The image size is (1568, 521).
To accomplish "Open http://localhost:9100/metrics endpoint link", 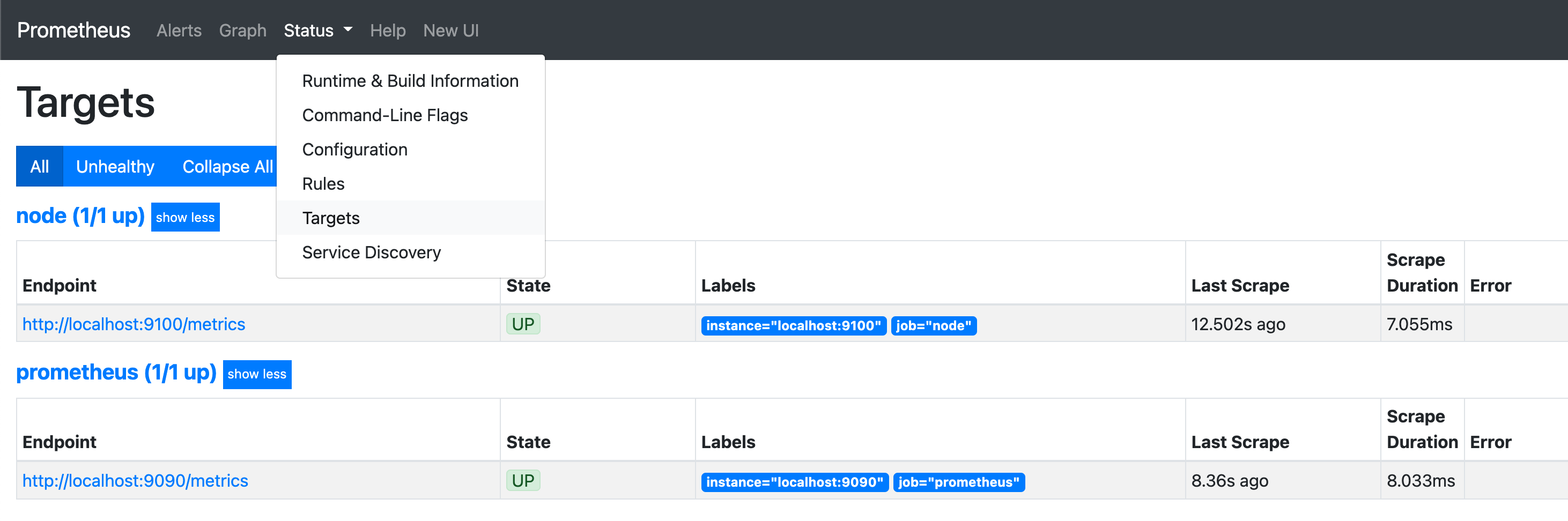I will click(x=134, y=324).
